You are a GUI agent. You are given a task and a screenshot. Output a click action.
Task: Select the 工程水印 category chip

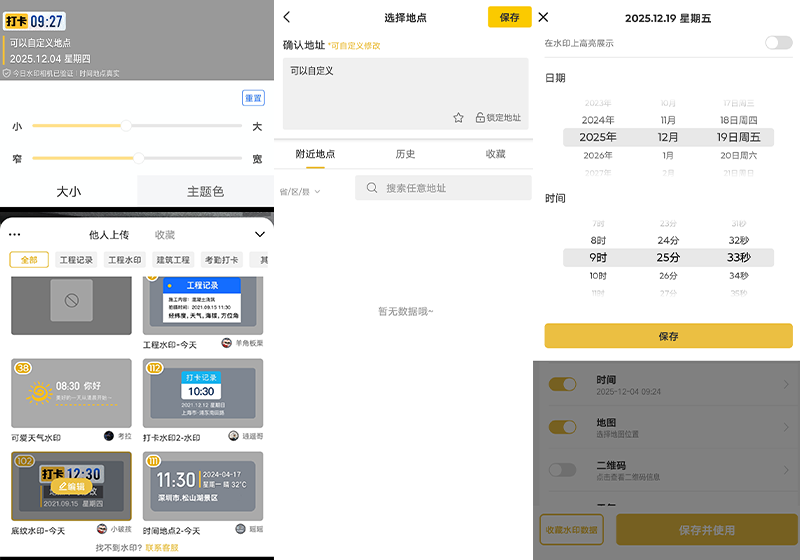[124, 260]
